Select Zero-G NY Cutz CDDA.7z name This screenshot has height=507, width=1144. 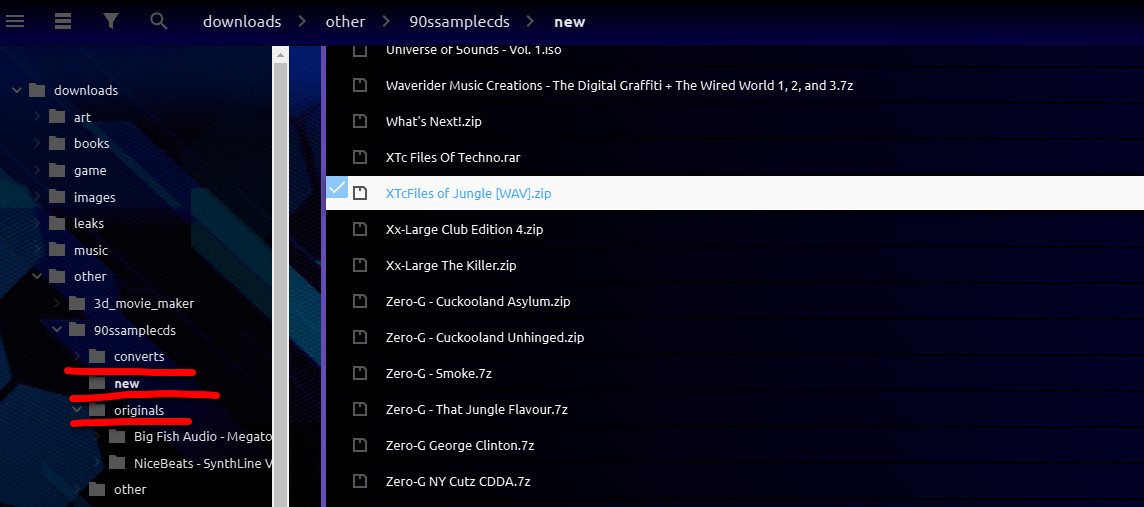click(457, 481)
